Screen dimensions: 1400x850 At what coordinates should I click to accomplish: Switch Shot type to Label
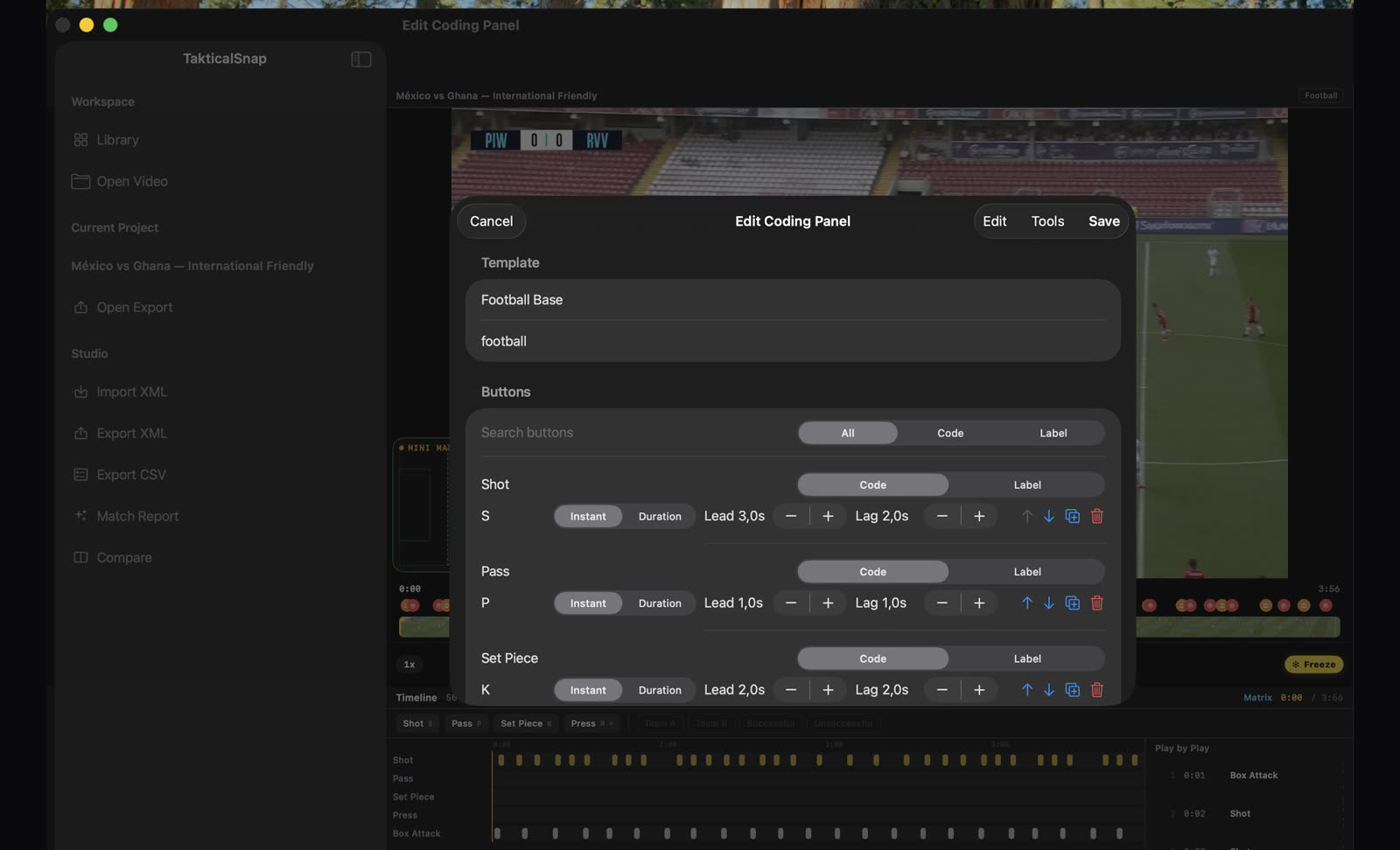[x=1027, y=484]
